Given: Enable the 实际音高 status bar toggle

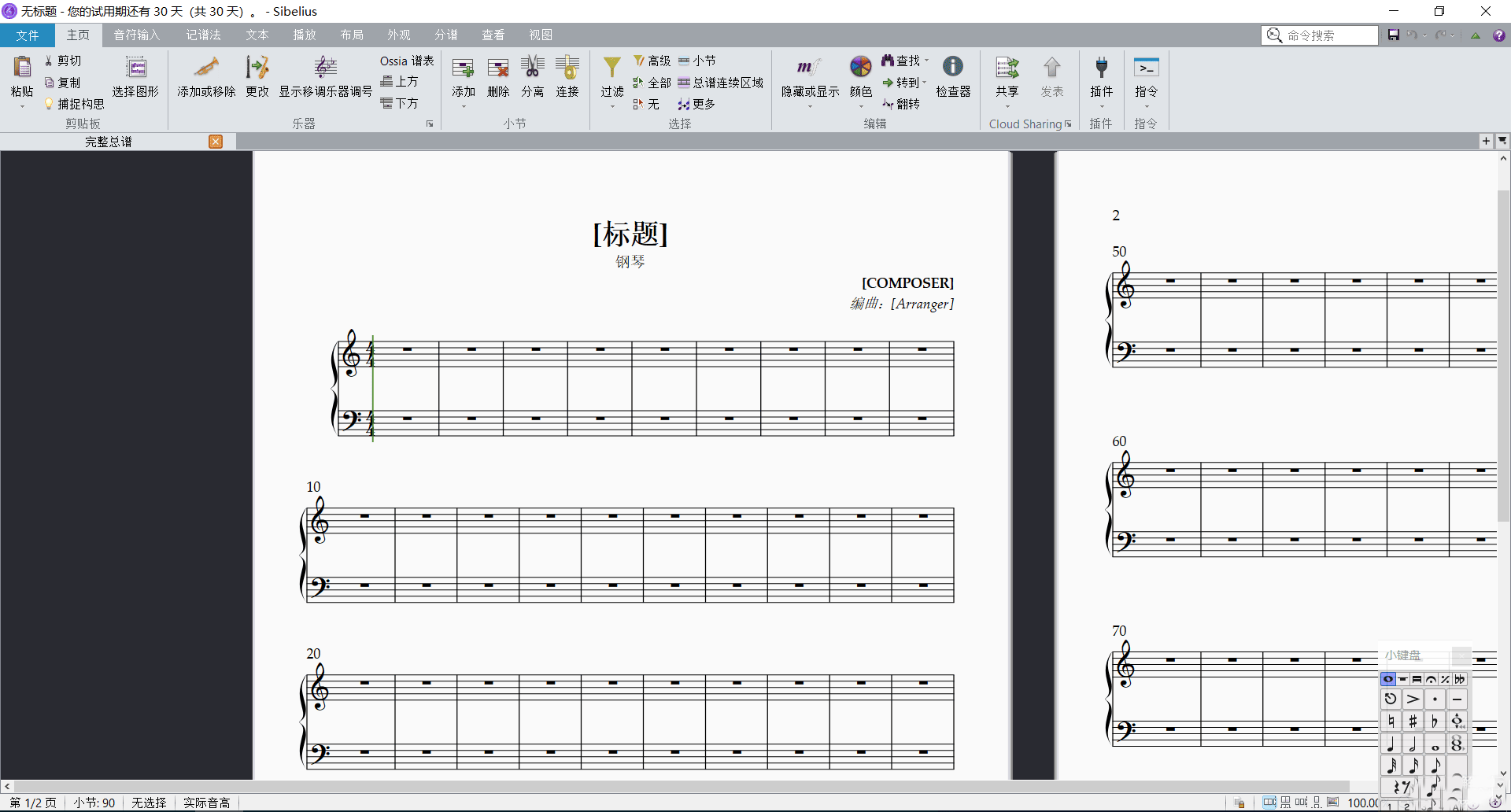Looking at the screenshot, I should pos(206,803).
